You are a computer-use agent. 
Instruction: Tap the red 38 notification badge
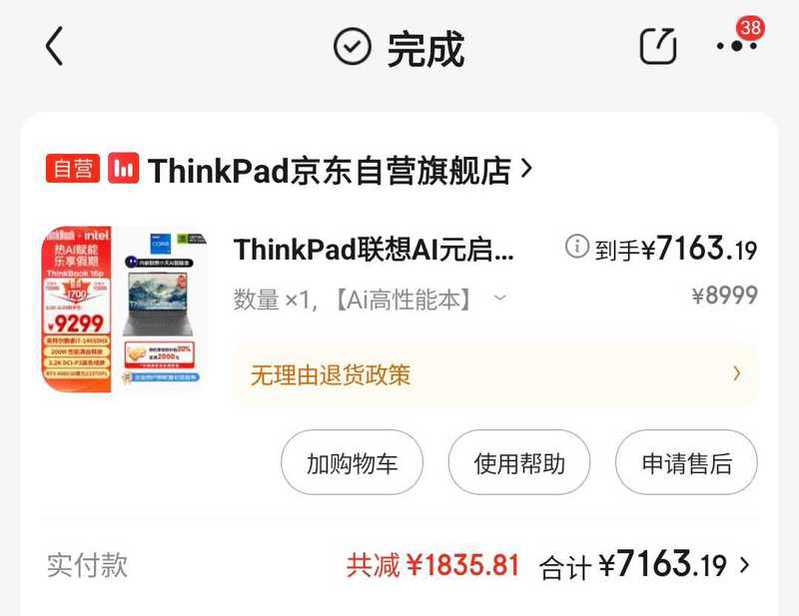coord(750,28)
